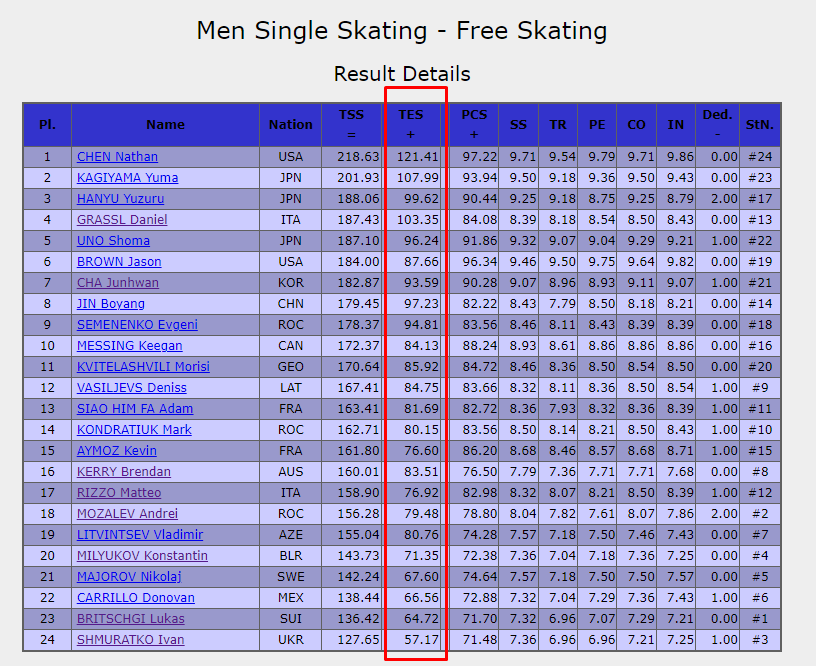Click Nathan Chen's 121.41 TES score cell

tap(411, 157)
